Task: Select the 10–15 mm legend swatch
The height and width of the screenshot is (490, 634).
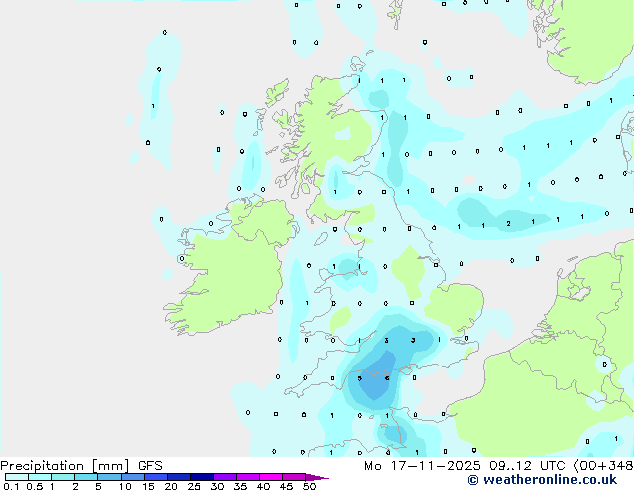Action: (x=133, y=477)
